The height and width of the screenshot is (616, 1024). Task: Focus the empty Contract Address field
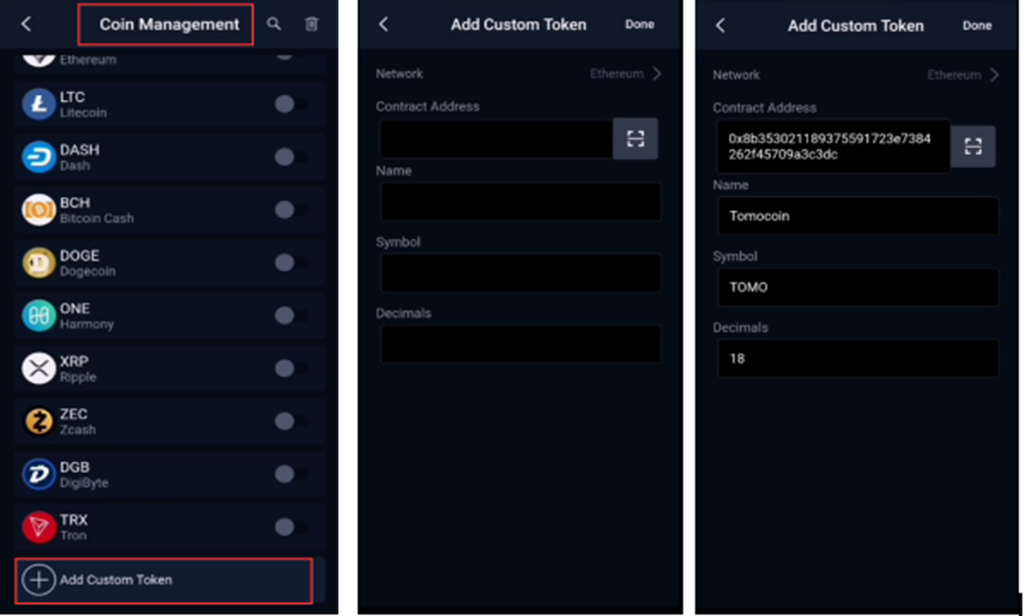click(496, 138)
